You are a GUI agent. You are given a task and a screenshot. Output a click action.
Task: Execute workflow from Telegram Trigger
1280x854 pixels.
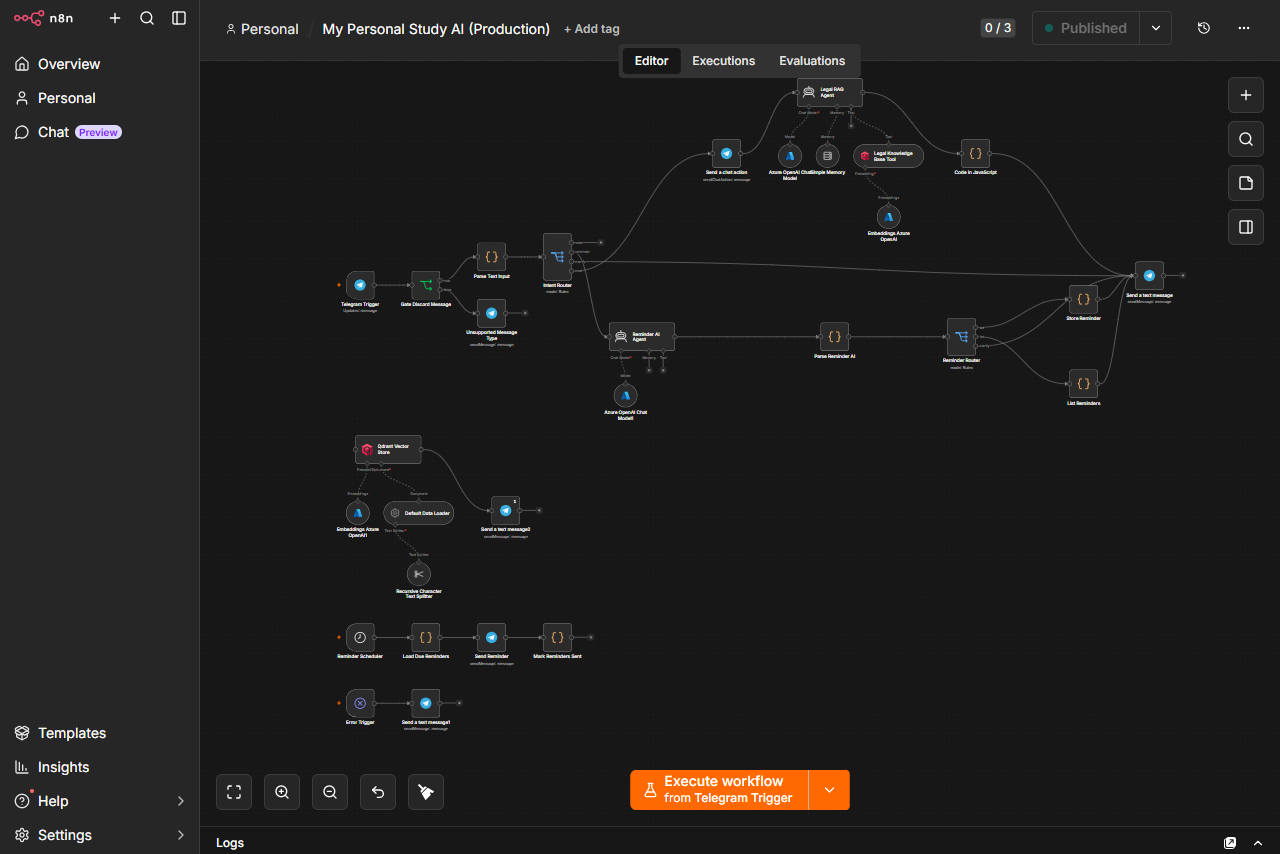click(x=719, y=790)
